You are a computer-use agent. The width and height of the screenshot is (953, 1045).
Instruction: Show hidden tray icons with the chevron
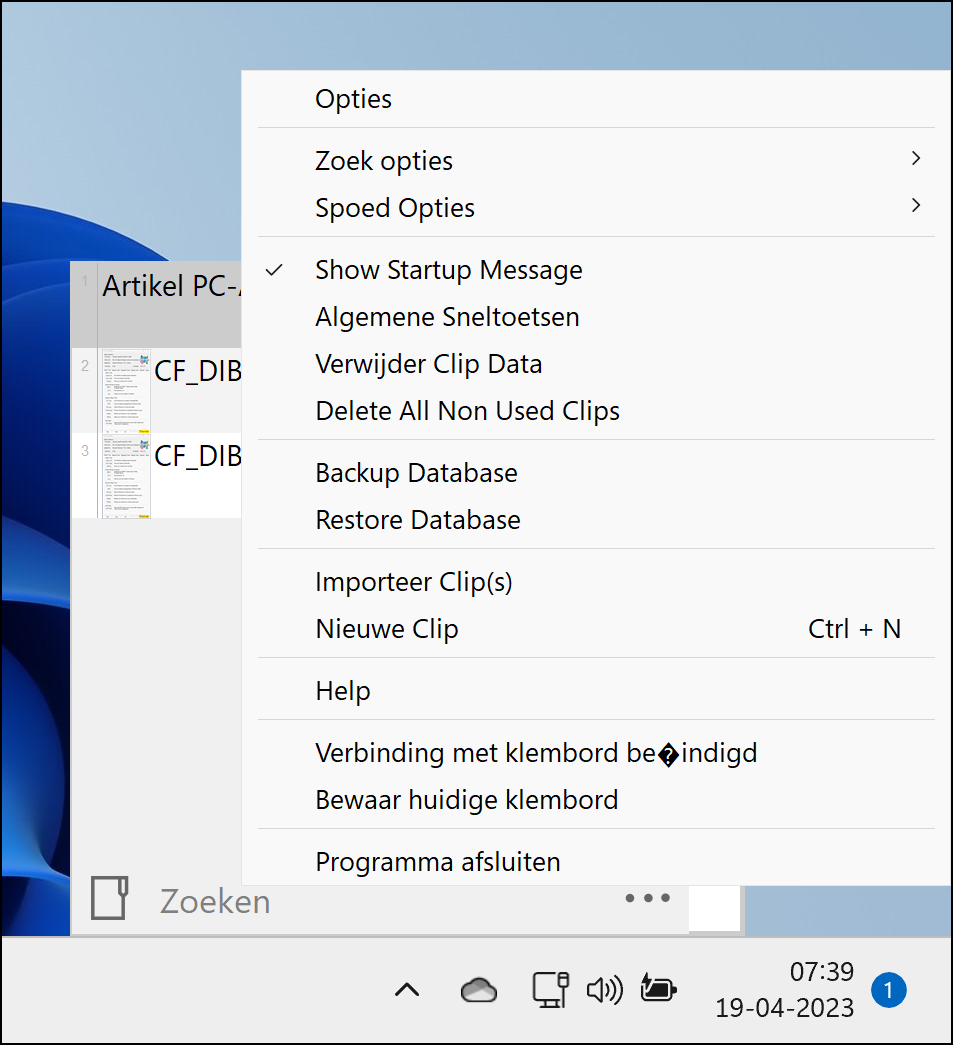[407, 990]
